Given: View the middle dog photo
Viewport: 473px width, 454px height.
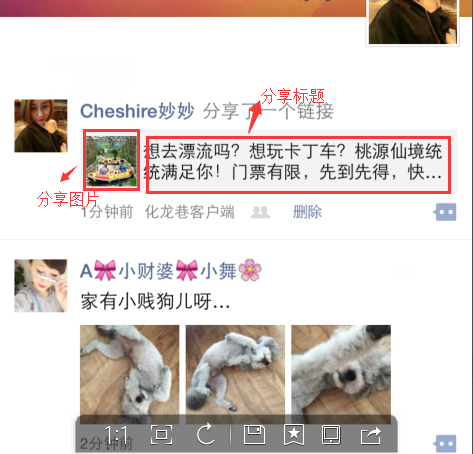Looking at the screenshot, I should pyautogui.click(x=235, y=374).
